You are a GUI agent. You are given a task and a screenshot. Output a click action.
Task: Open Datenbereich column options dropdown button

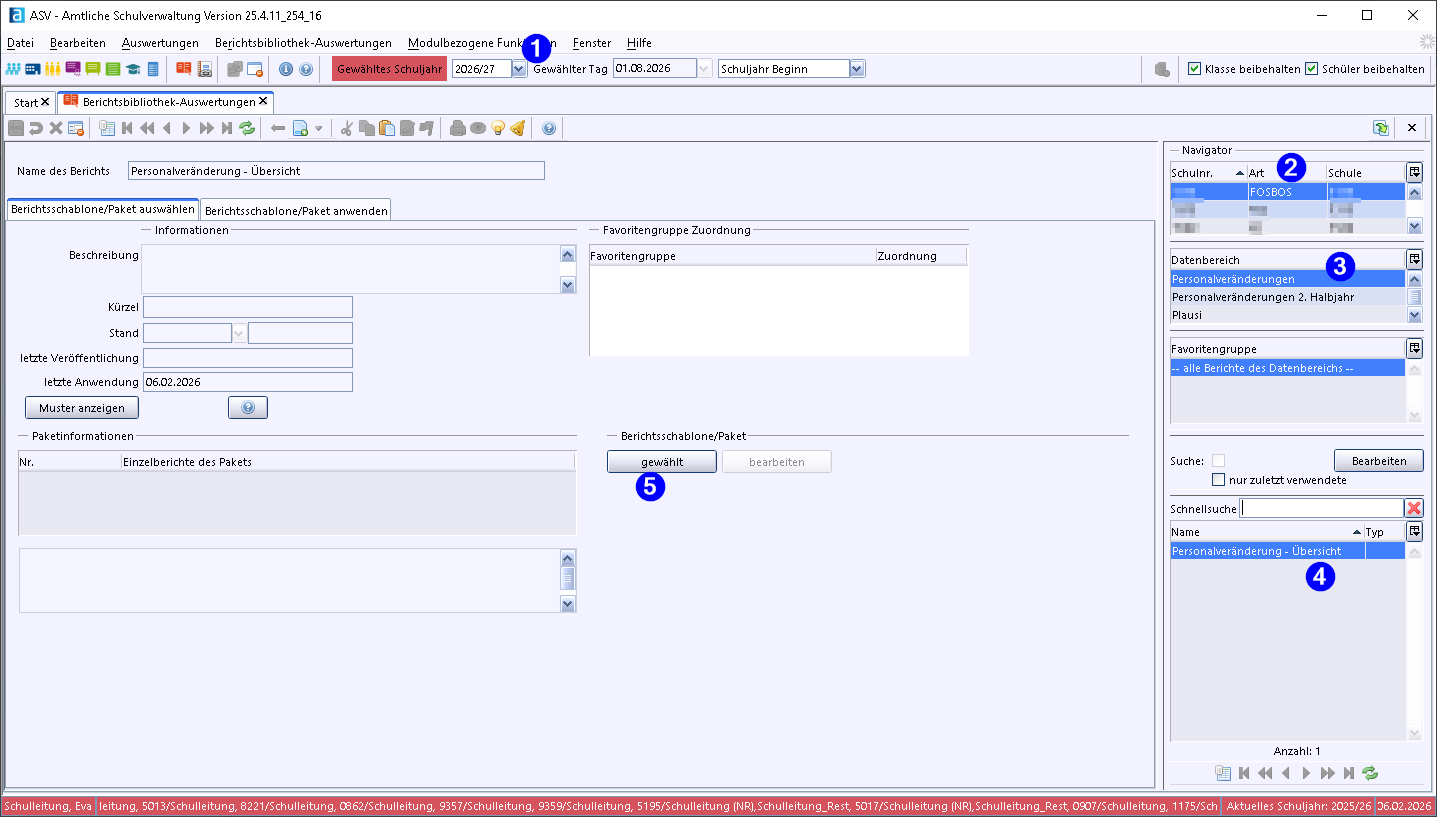click(x=1414, y=259)
